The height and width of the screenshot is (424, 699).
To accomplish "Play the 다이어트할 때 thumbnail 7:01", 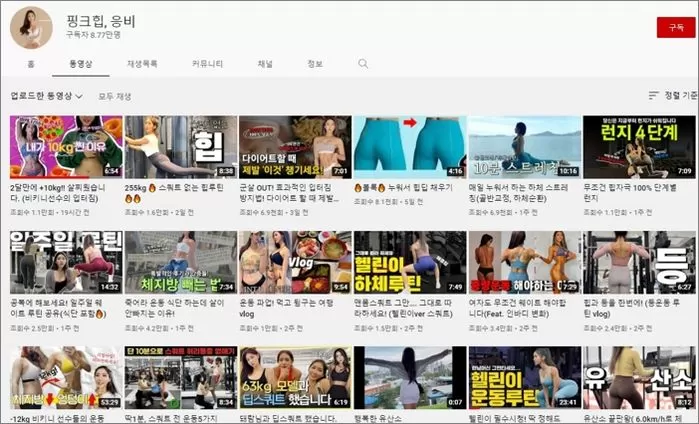I will (295, 147).
